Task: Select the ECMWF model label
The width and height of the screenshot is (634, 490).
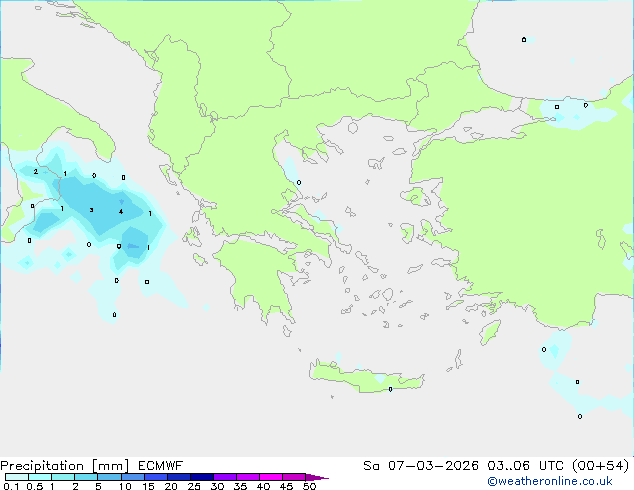Action: [161, 466]
